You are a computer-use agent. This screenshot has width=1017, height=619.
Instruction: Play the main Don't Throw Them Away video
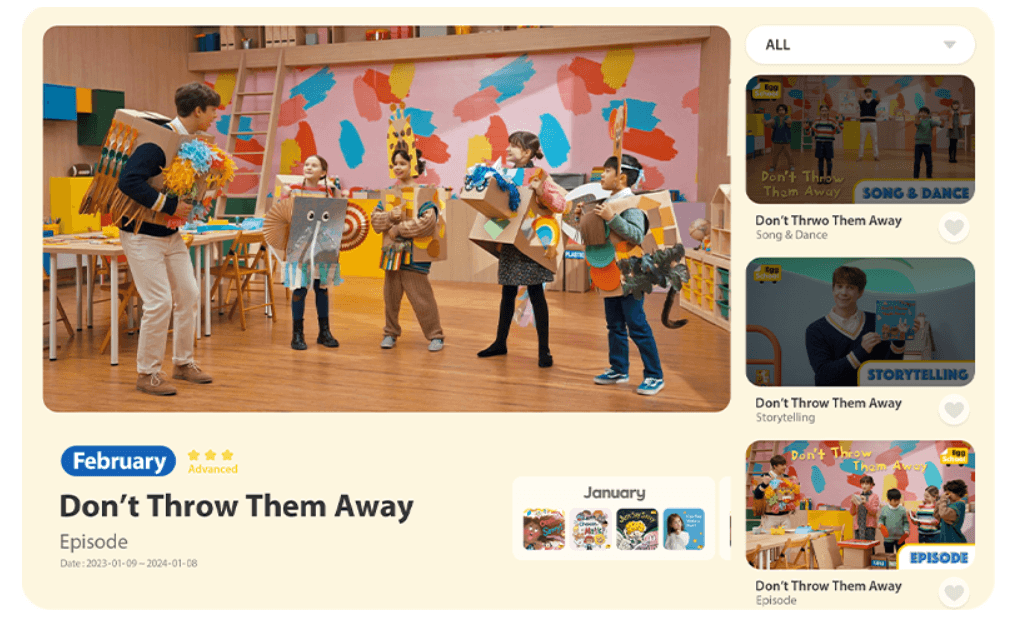tap(387, 219)
